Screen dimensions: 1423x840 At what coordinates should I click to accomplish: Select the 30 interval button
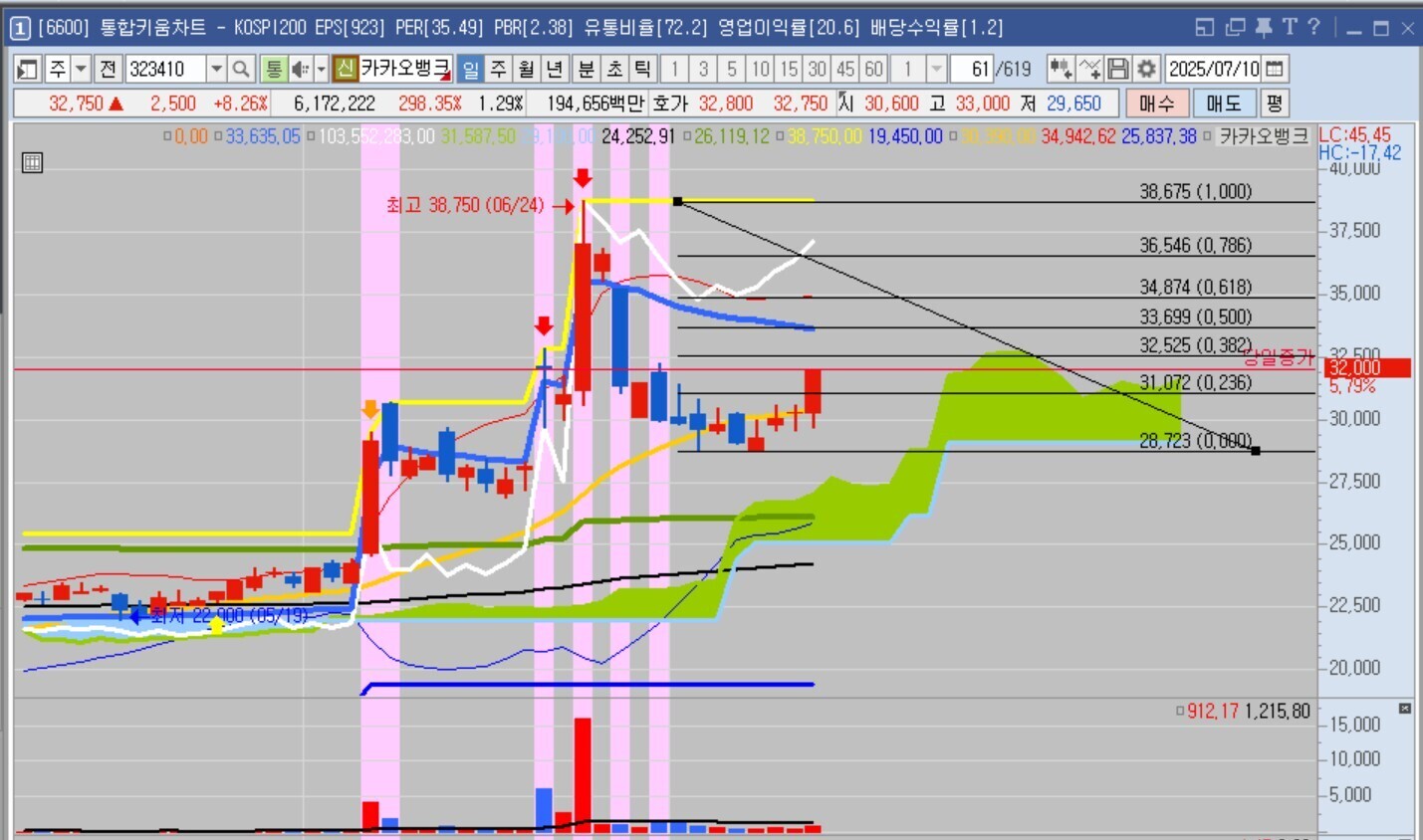pos(818,69)
